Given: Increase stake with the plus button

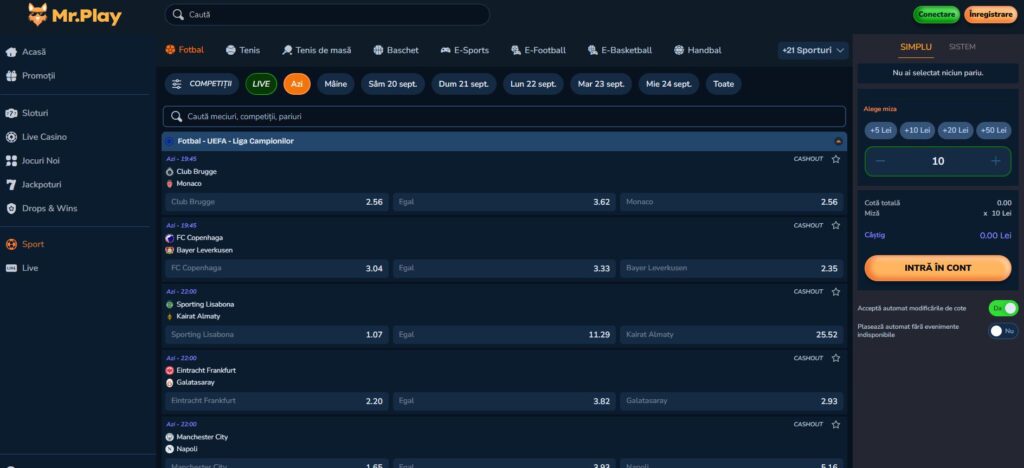Looking at the screenshot, I should pos(996,161).
